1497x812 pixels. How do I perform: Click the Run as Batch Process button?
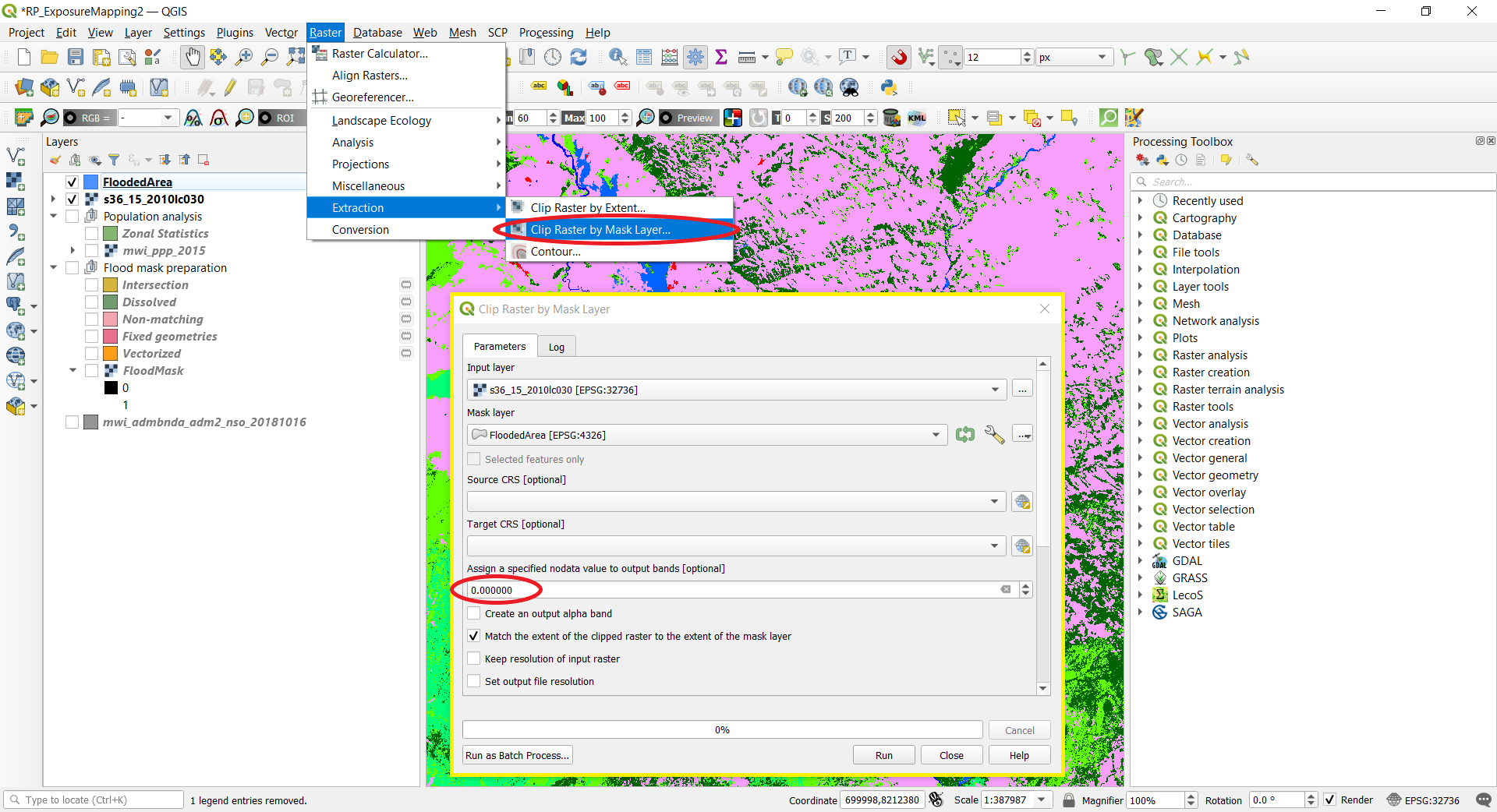tap(516, 754)
